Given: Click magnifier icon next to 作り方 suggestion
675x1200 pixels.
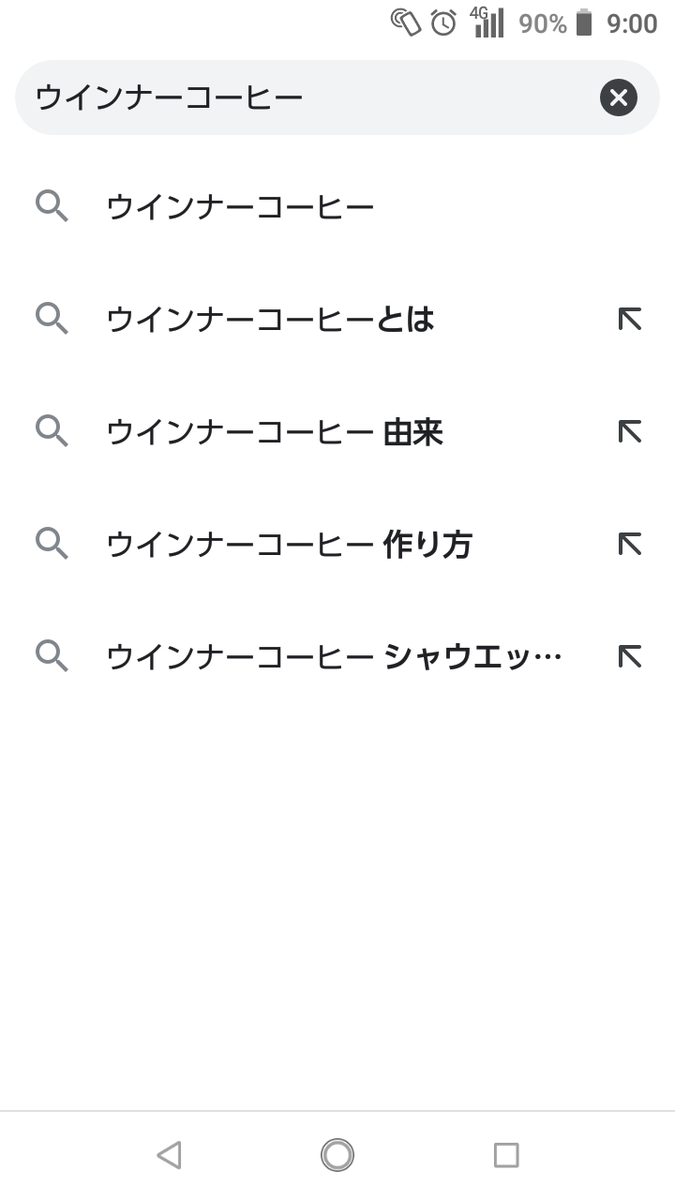Looking at the screenshot, I should point(51,544).
